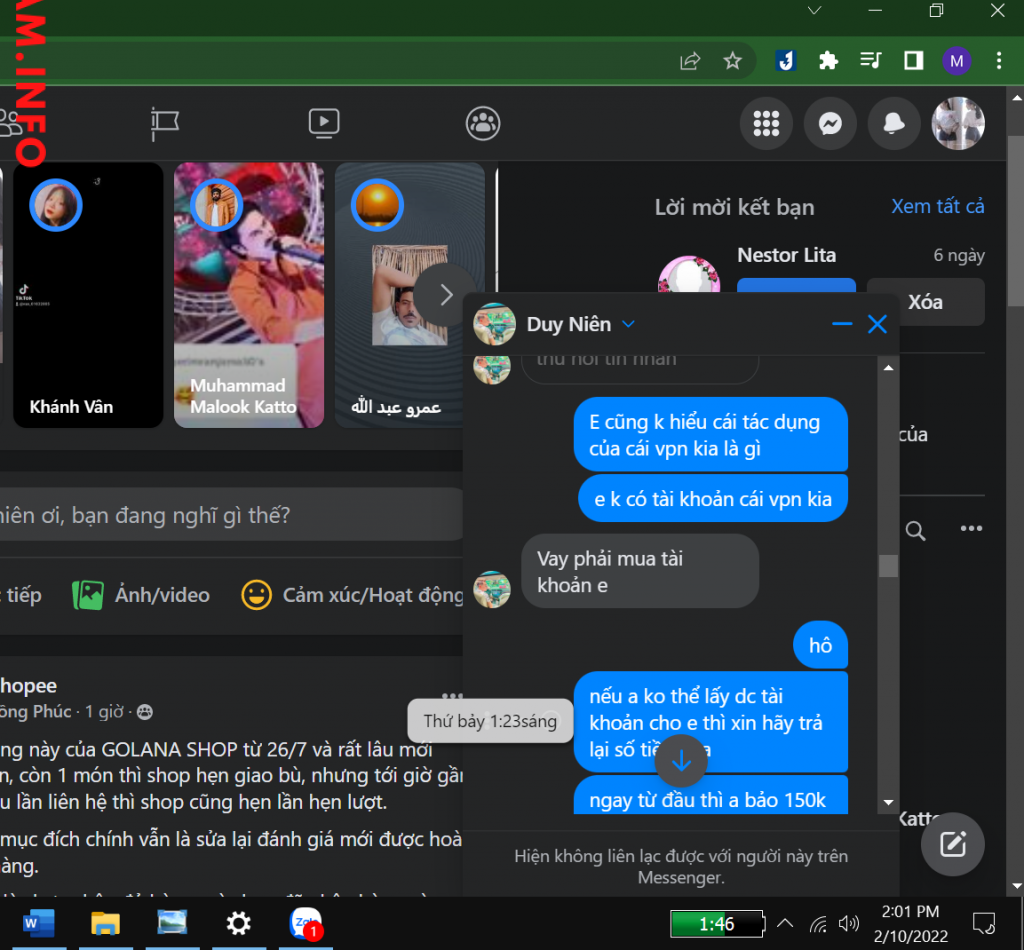
Task: Open the Chrome media control icon
Action: click(x=871, y=61)
